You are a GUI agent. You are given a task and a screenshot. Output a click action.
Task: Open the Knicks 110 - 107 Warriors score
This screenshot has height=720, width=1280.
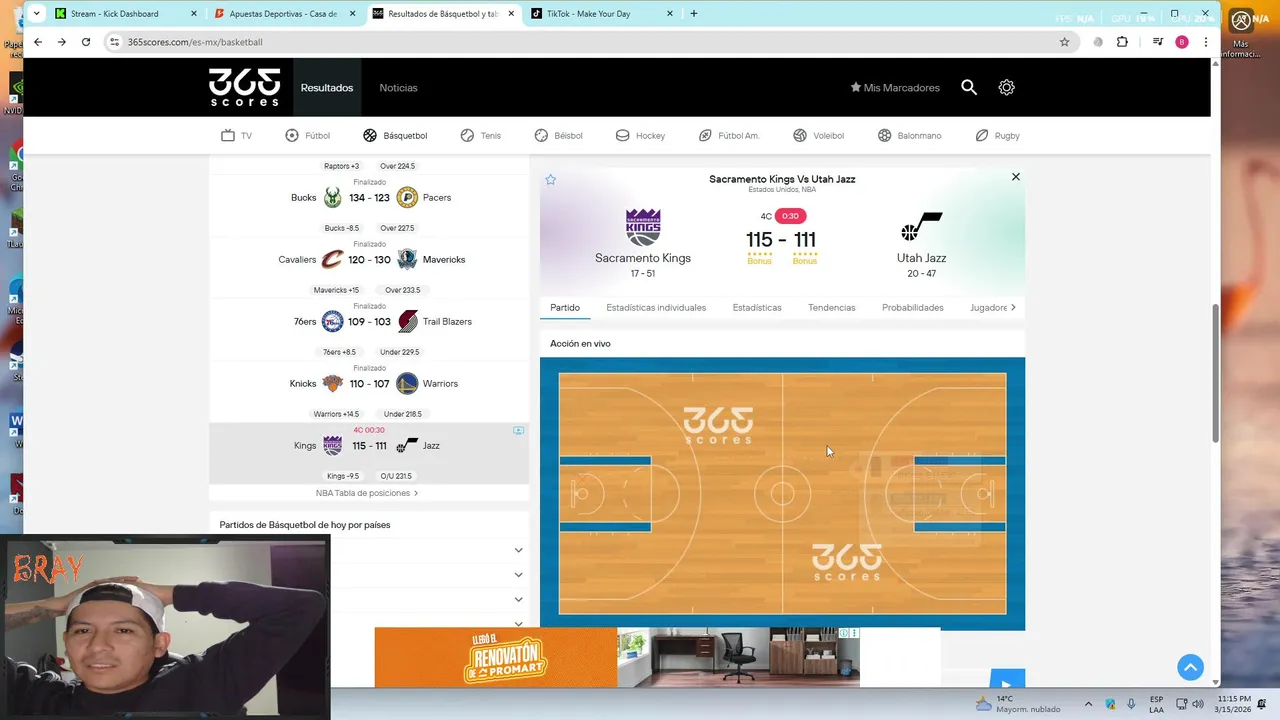tap(369, 384)
